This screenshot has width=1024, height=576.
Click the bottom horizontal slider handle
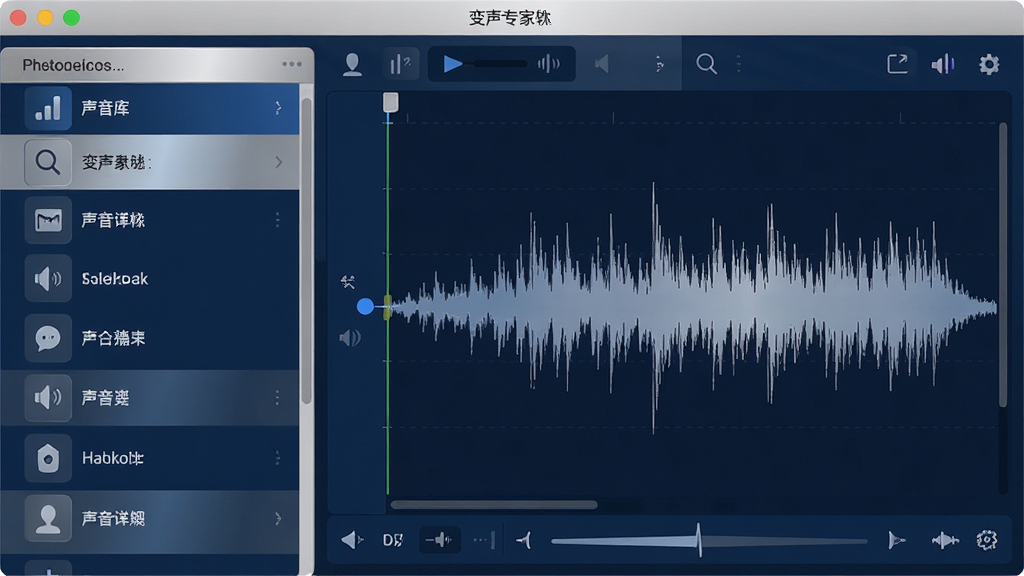click(699, 540)
